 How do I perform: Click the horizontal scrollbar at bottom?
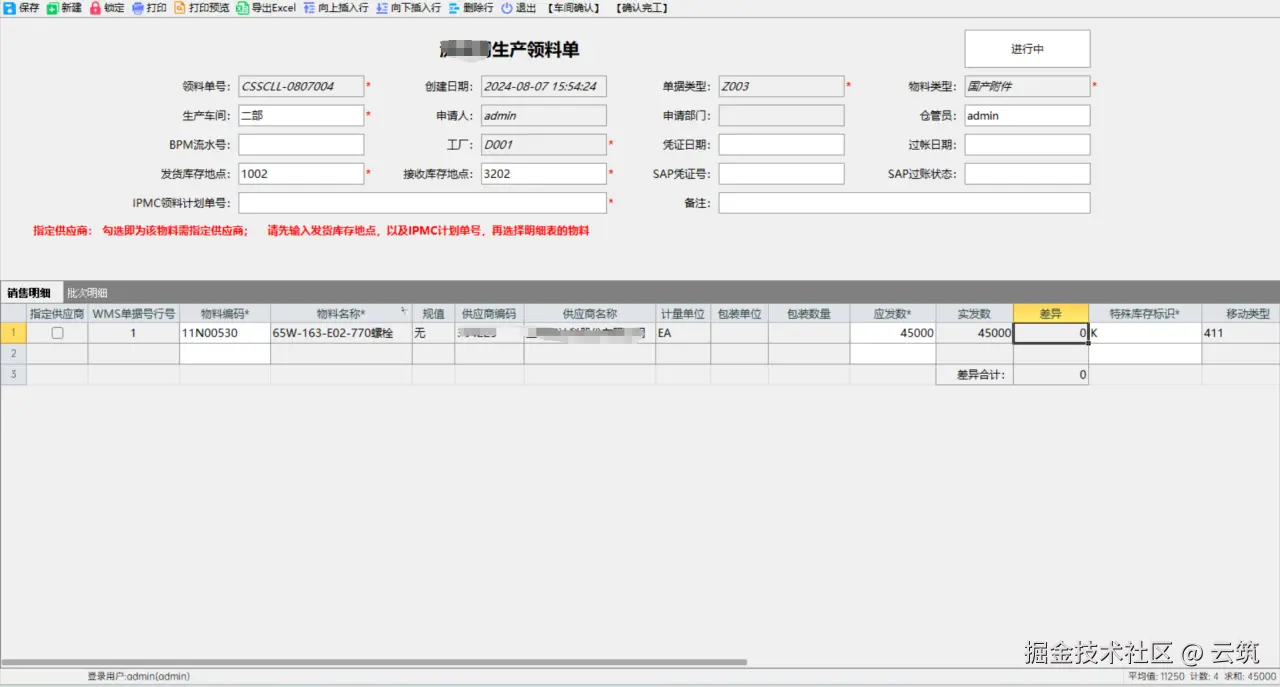pos(374,662)
